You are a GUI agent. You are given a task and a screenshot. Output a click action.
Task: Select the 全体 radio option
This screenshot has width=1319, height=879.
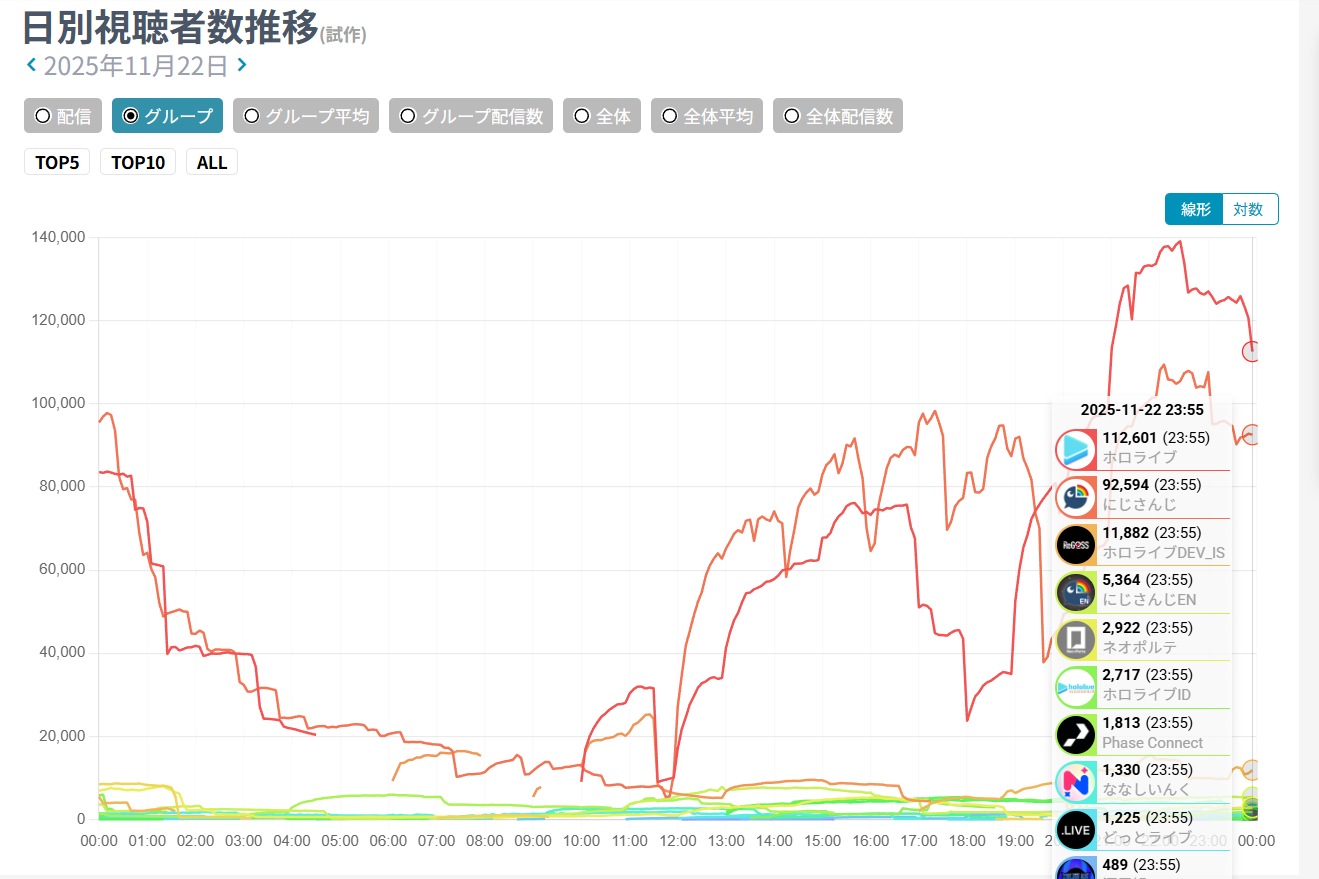pyautogui.click(x=602, y=116)
